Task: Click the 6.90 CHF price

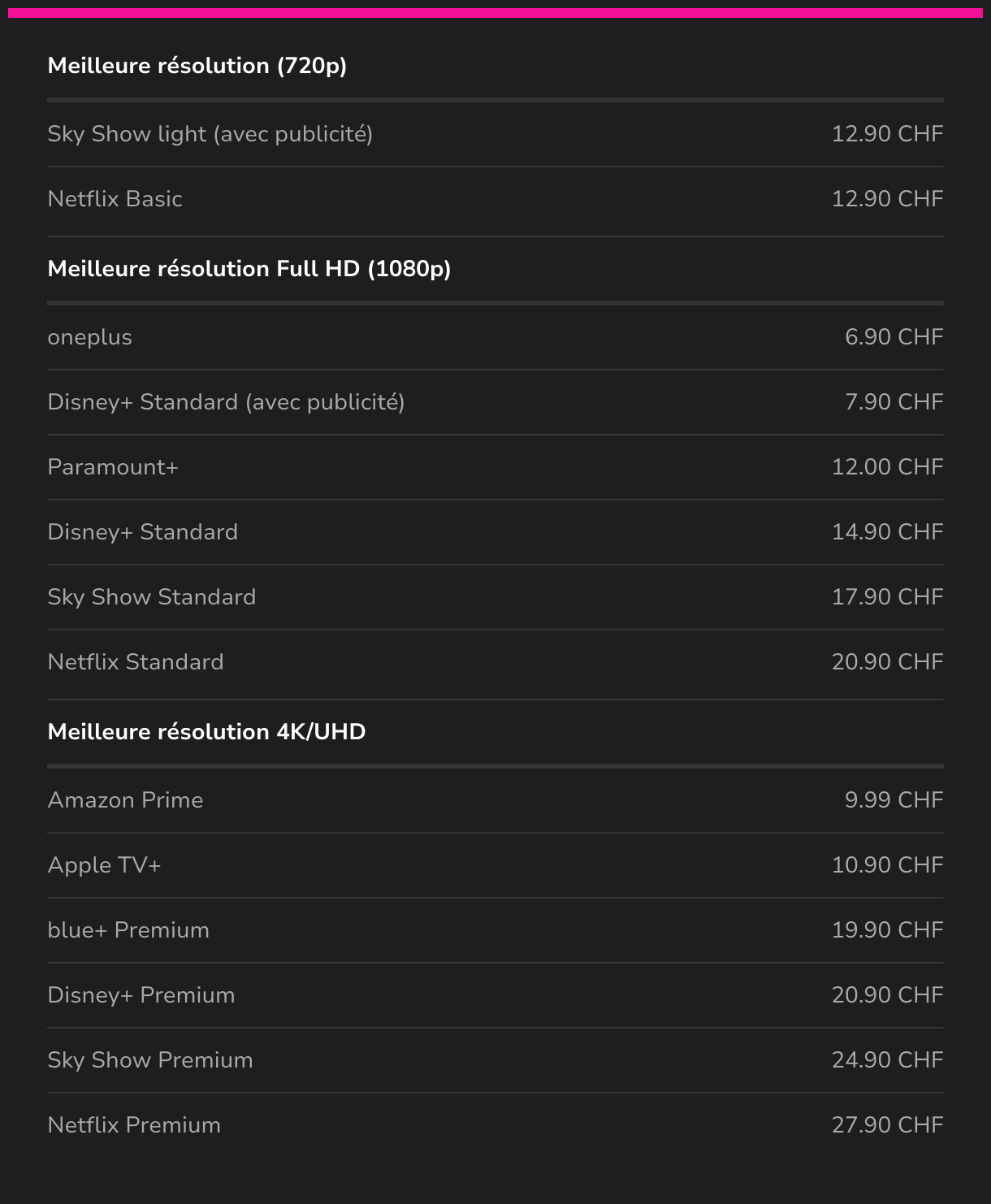Action: point(894,337)
